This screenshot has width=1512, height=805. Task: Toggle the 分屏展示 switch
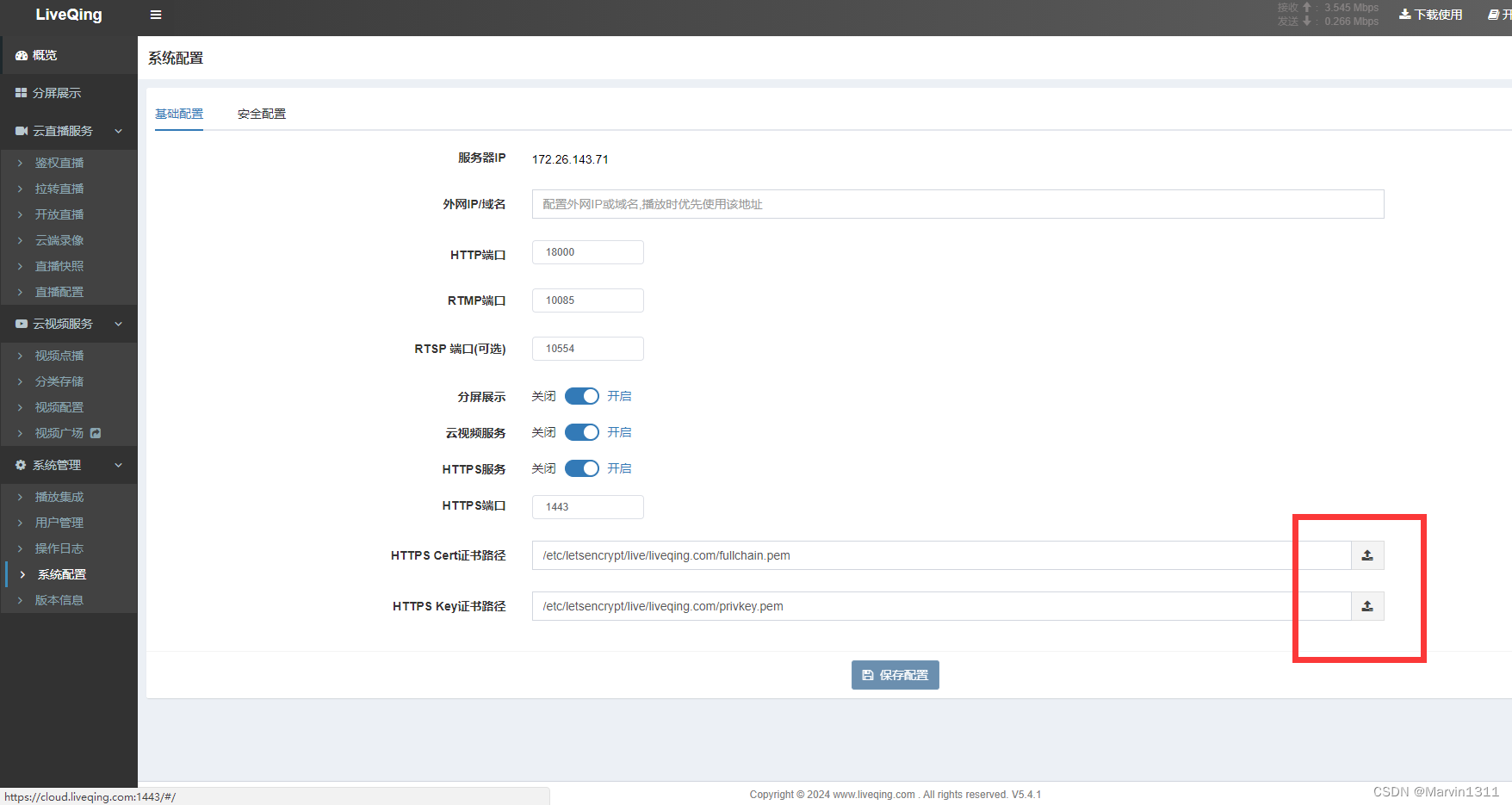pyautogui.click(x=582, y=396)
